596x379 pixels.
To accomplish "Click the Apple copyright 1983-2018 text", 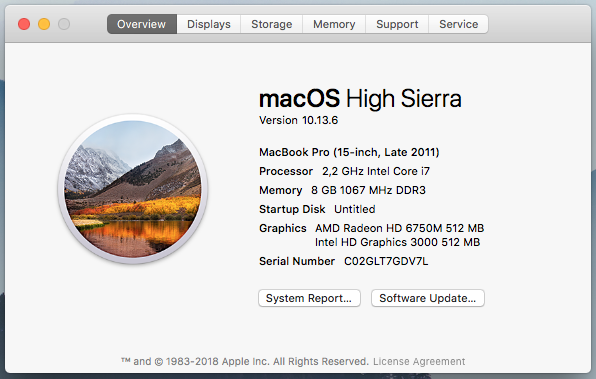I will click(x=245, y=361).
